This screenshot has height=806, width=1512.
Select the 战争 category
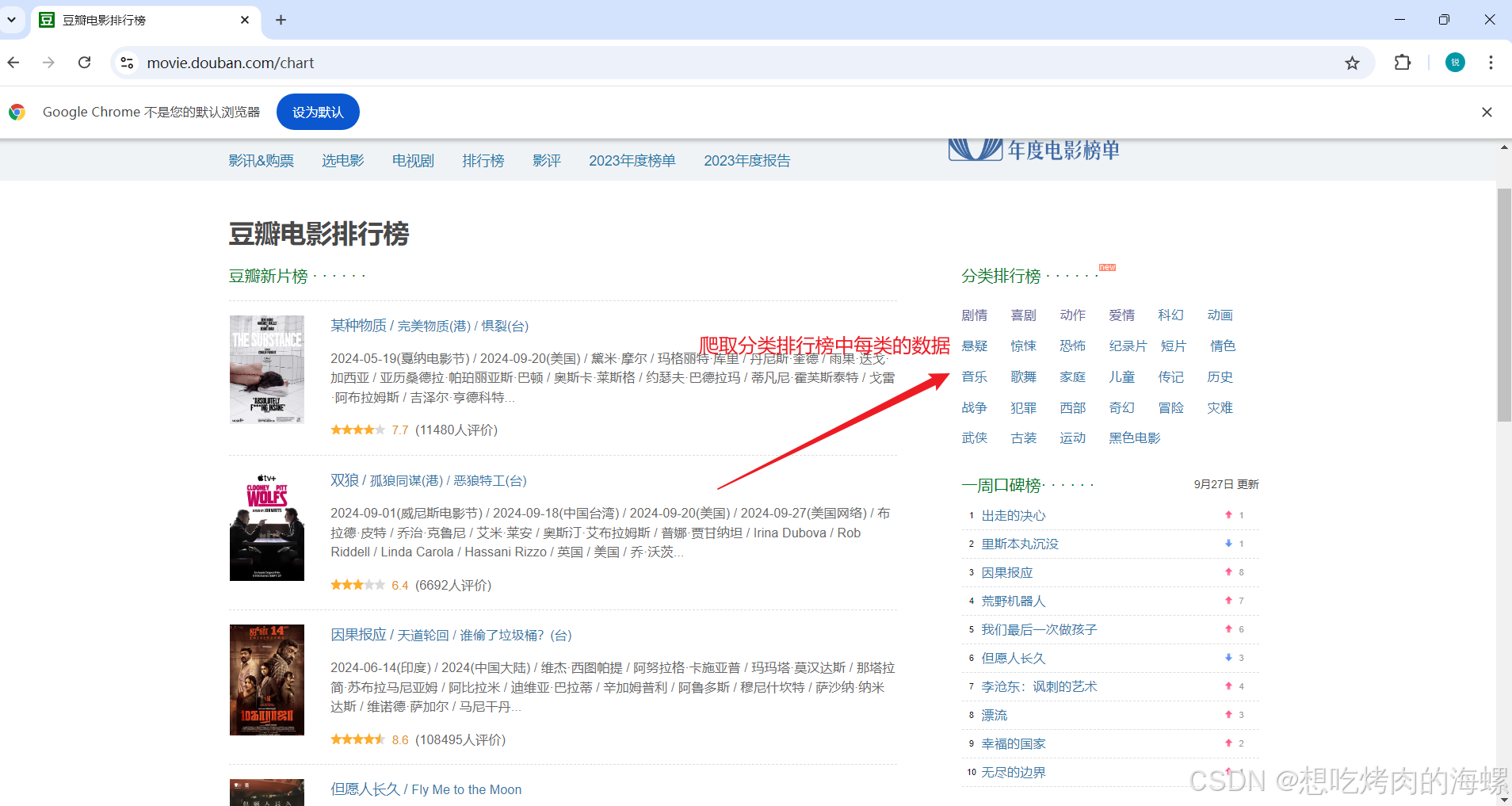point(975,408)
